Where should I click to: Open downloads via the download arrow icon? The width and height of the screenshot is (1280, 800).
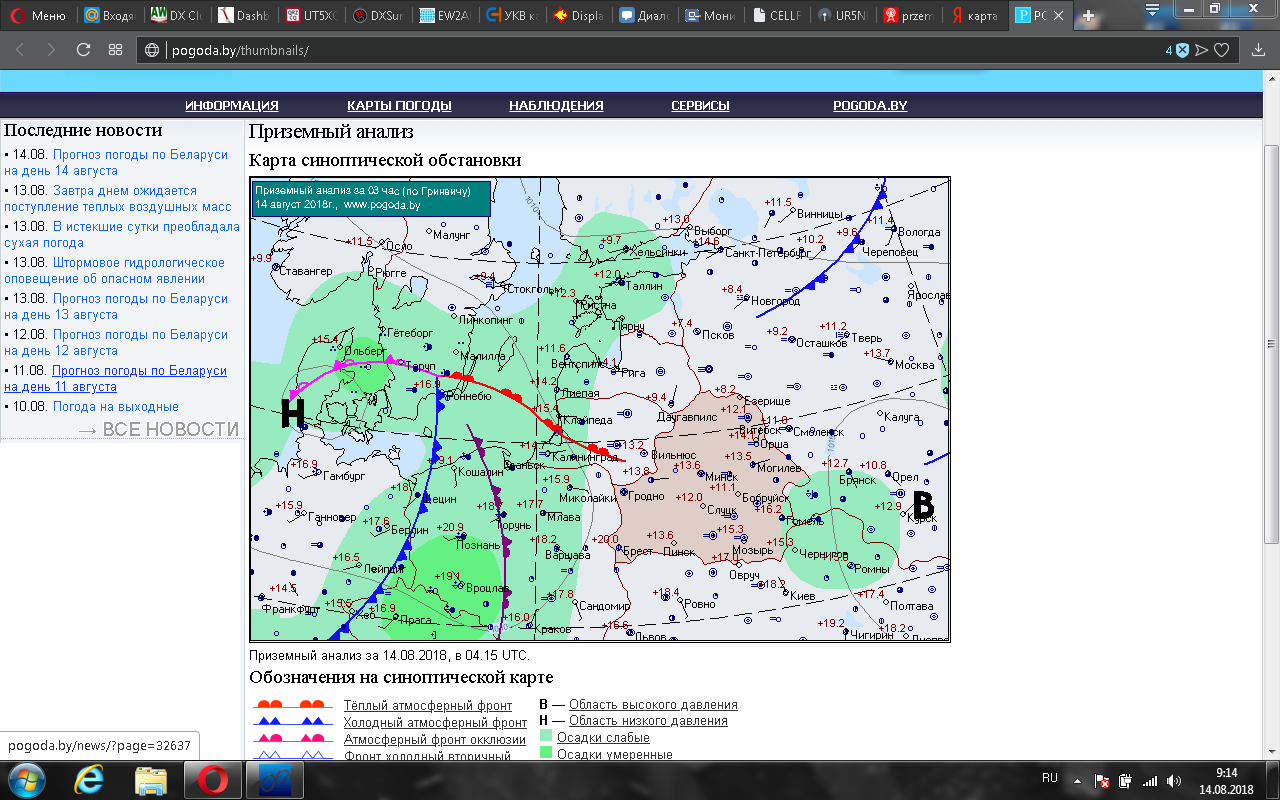1255,50
